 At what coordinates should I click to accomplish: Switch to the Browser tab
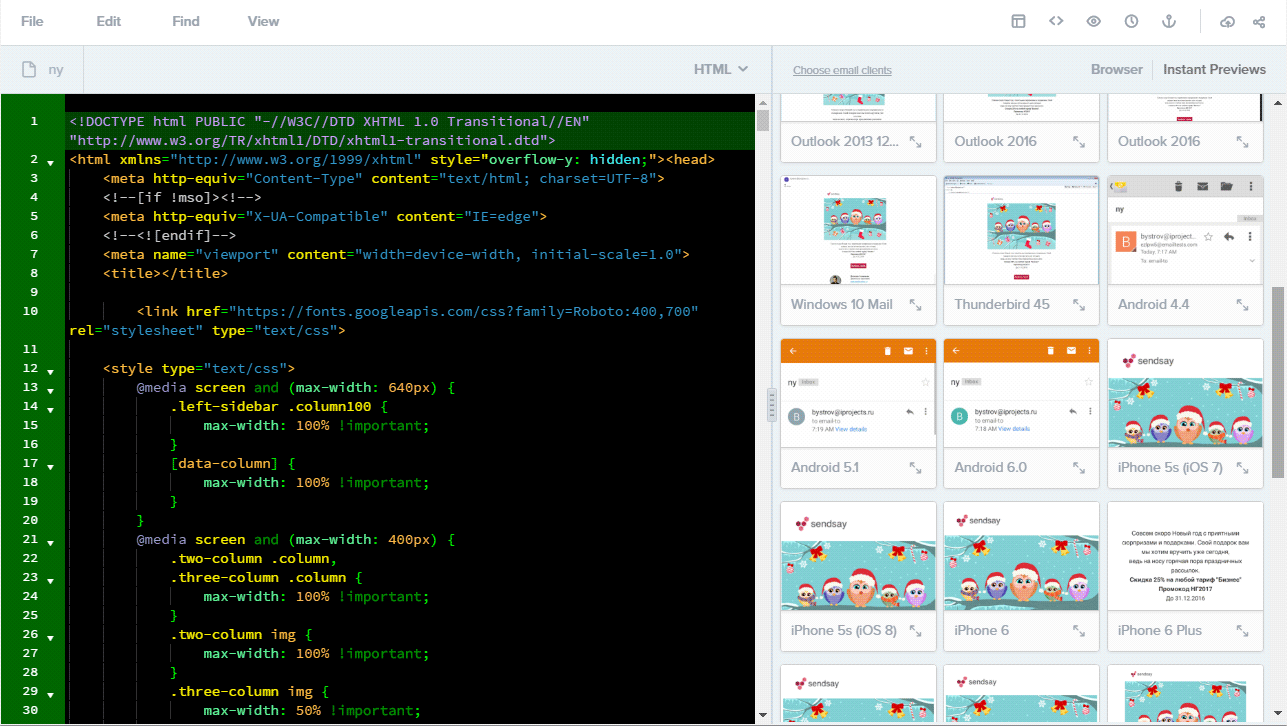click(1116, 69)
